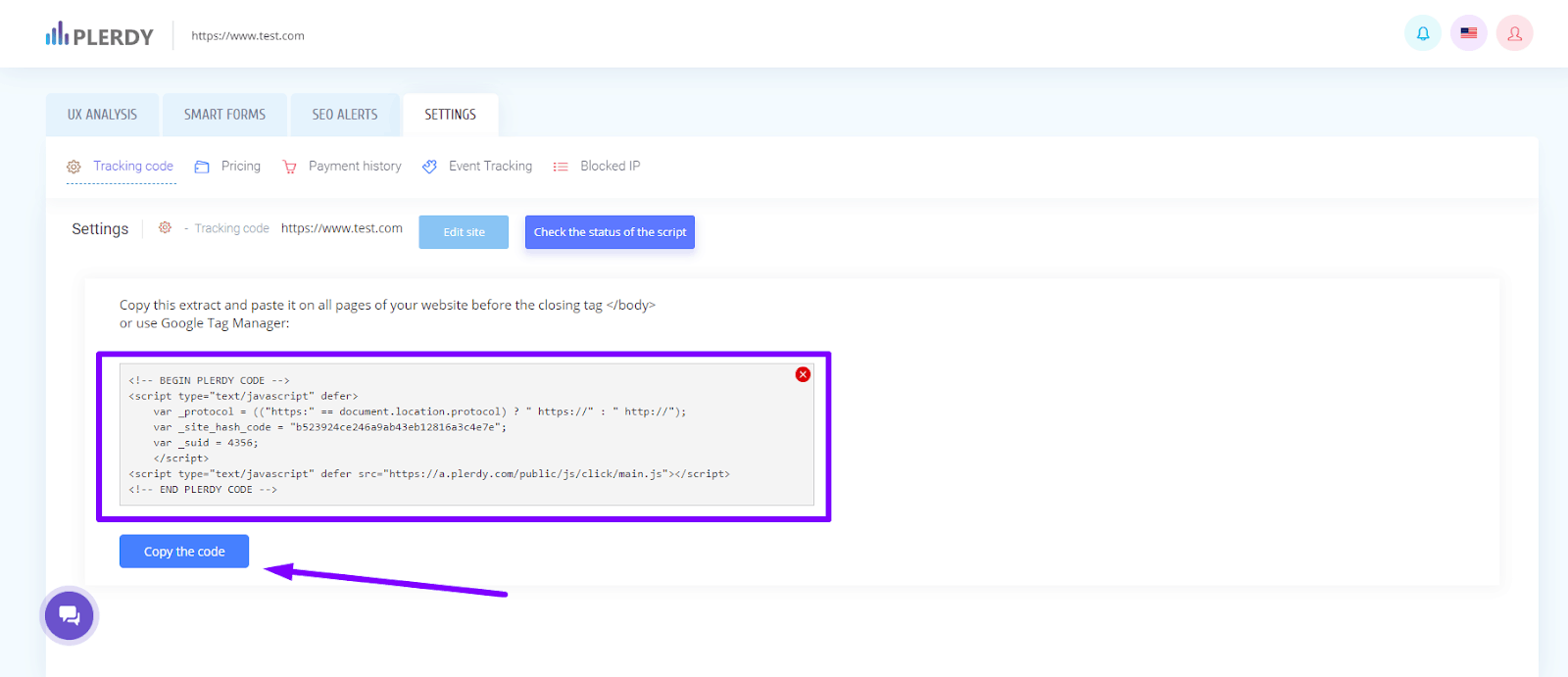Open Blocked IP section
1568x677 pixels.
(x=610, y=166)
